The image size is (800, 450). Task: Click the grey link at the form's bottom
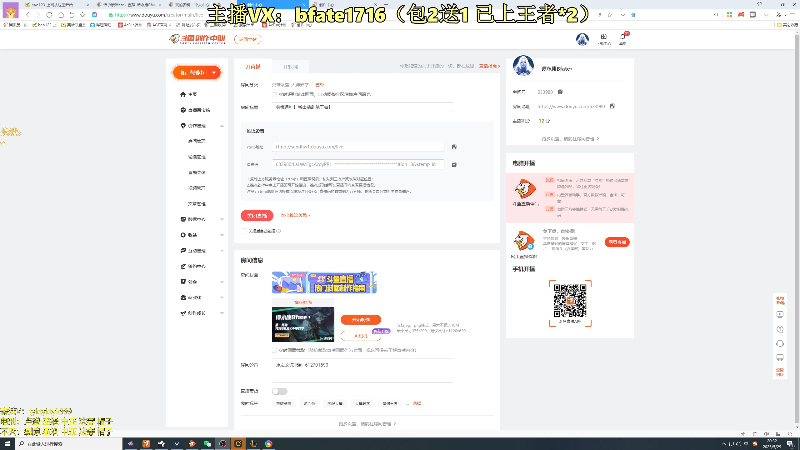point(367,424)
